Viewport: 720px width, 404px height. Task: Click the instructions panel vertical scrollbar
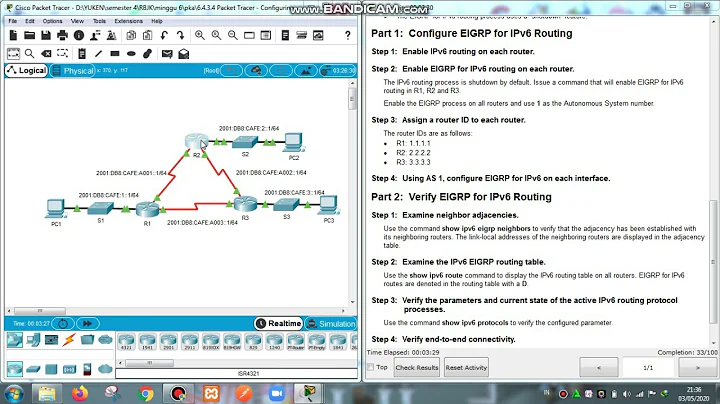(x=713, y=262)
